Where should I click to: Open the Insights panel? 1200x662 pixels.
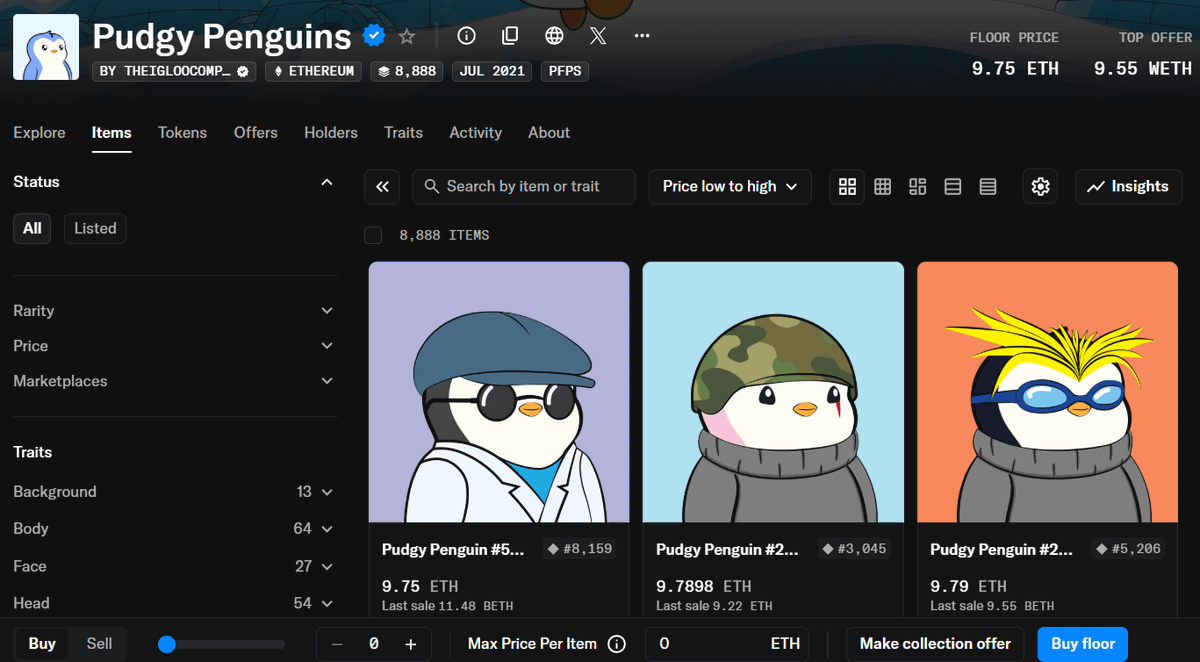[x=1128, y=186]
